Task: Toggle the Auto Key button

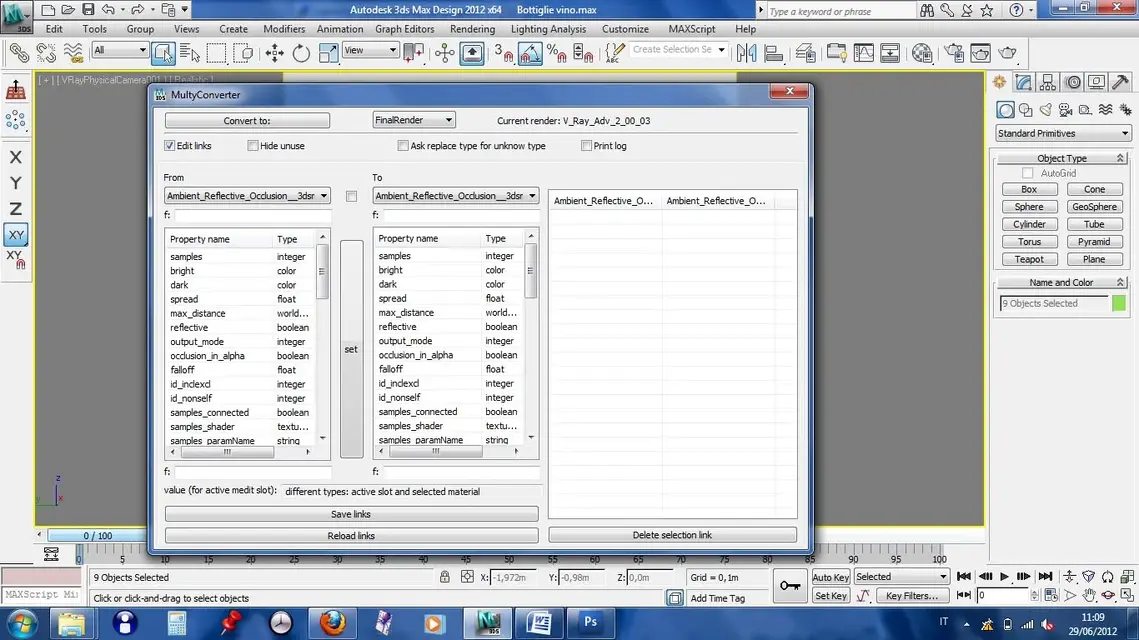Action: click(x=830, y=578)
